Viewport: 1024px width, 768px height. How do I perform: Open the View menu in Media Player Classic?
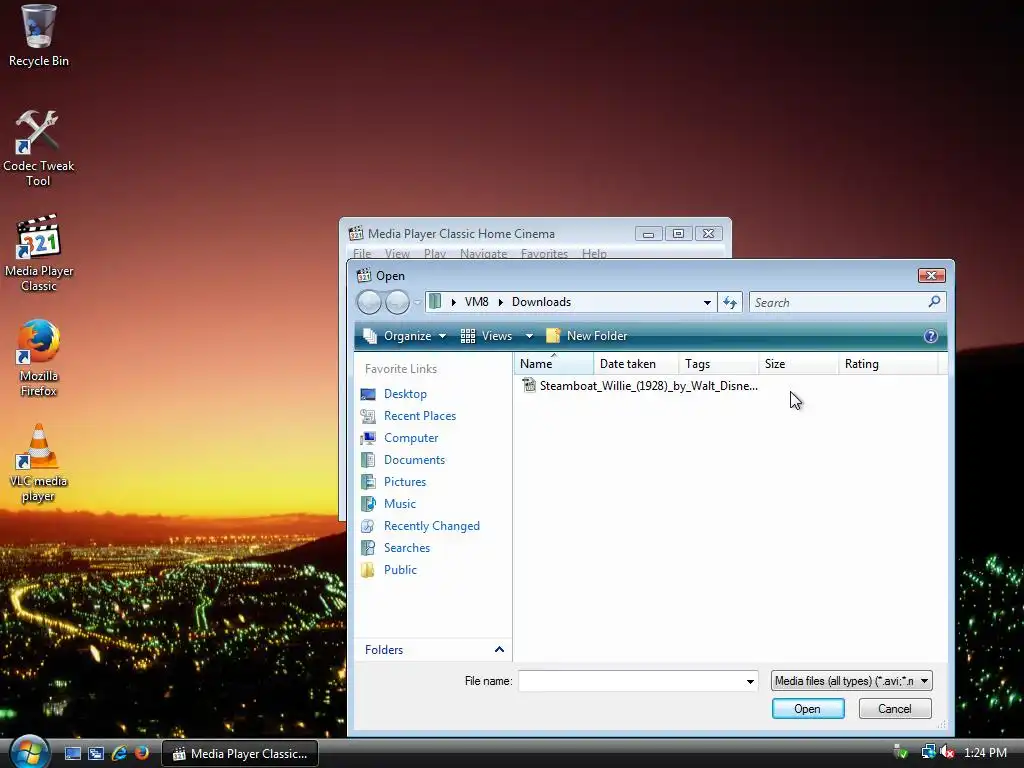[x=397, y=253]
